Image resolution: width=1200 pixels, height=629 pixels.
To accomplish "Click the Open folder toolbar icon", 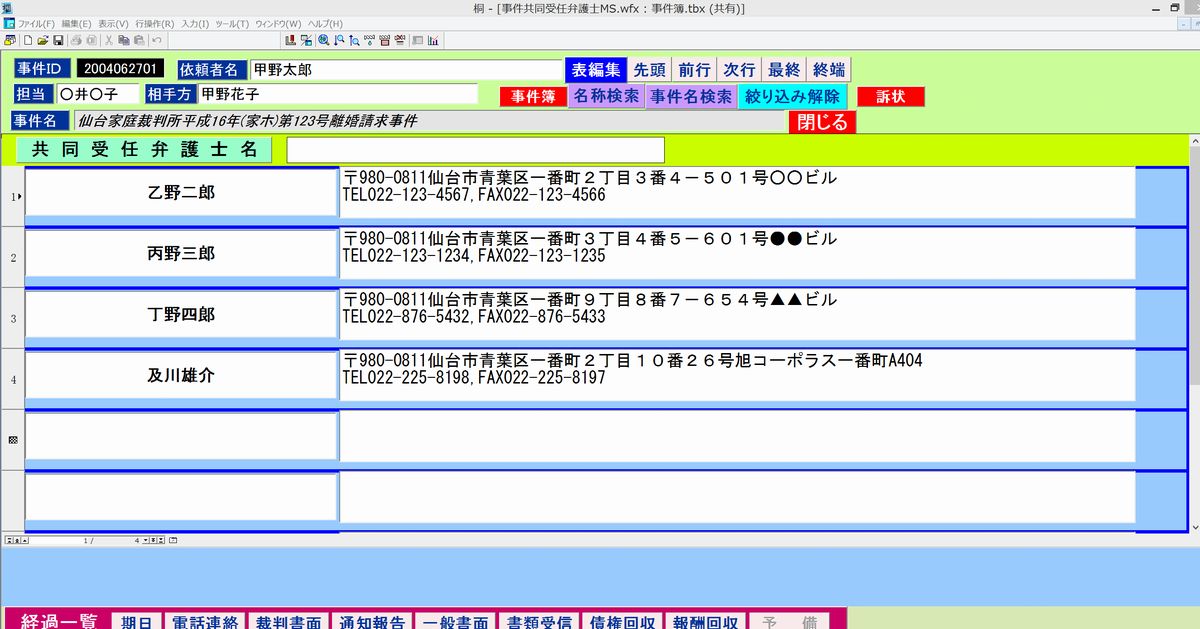I will coord(43,40).
